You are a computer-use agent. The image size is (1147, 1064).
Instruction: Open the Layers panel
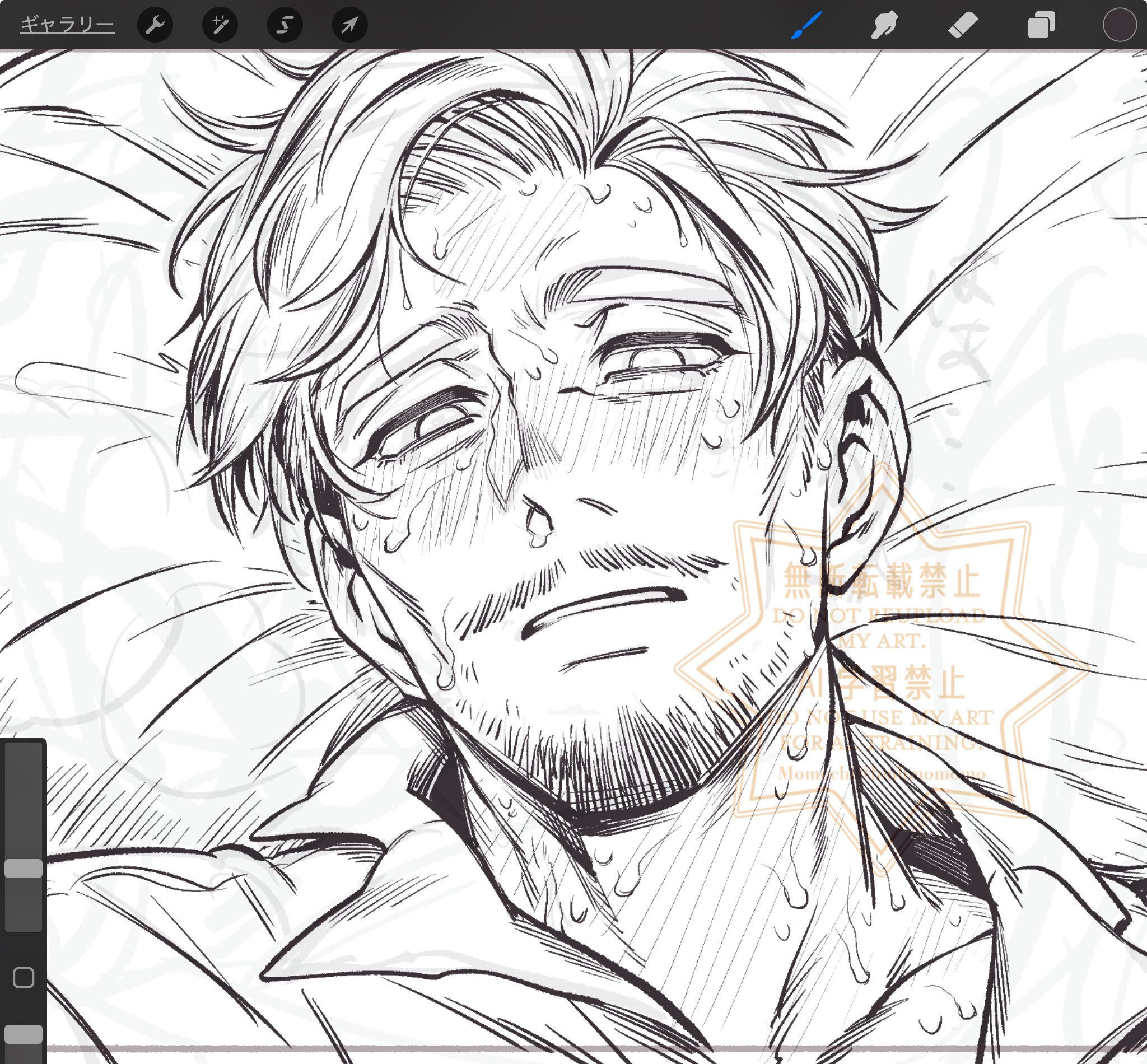1041,25
